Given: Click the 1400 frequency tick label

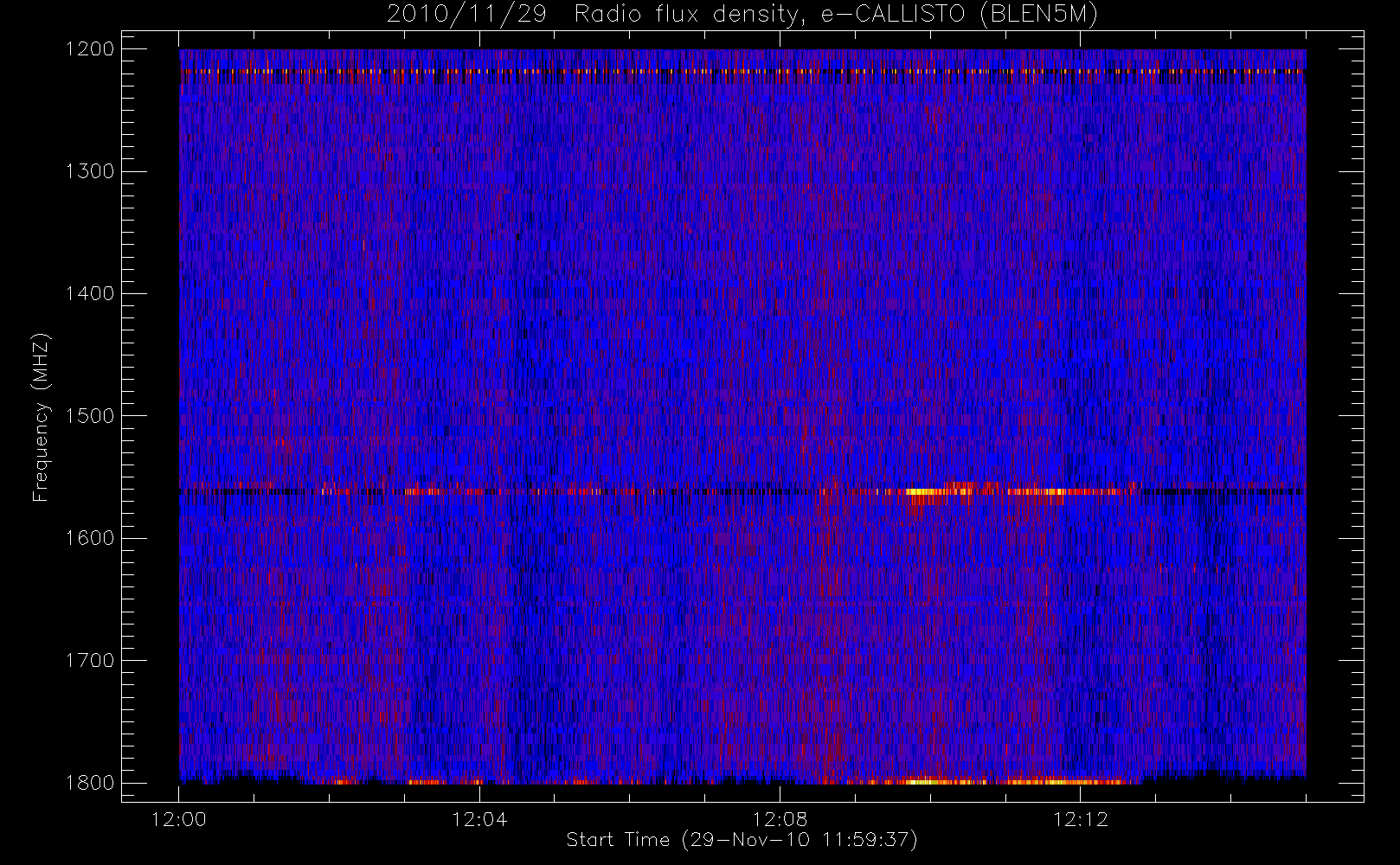Looking at the screenshot, I should pos(90,294).
